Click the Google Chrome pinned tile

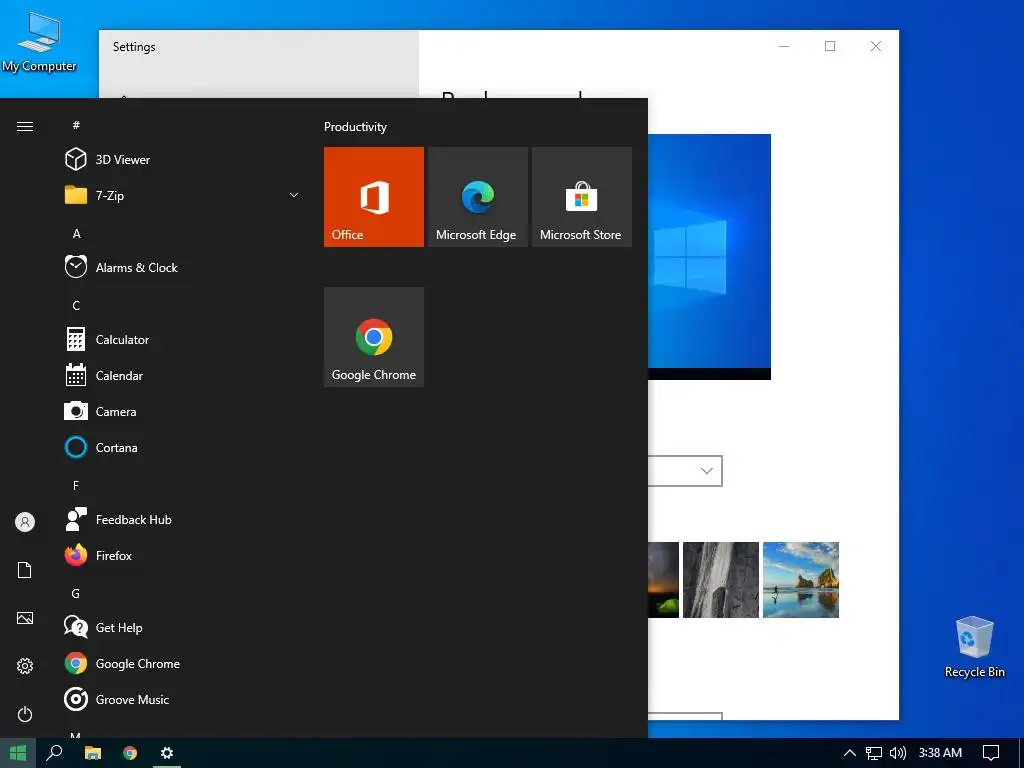(x=374, y=337)
